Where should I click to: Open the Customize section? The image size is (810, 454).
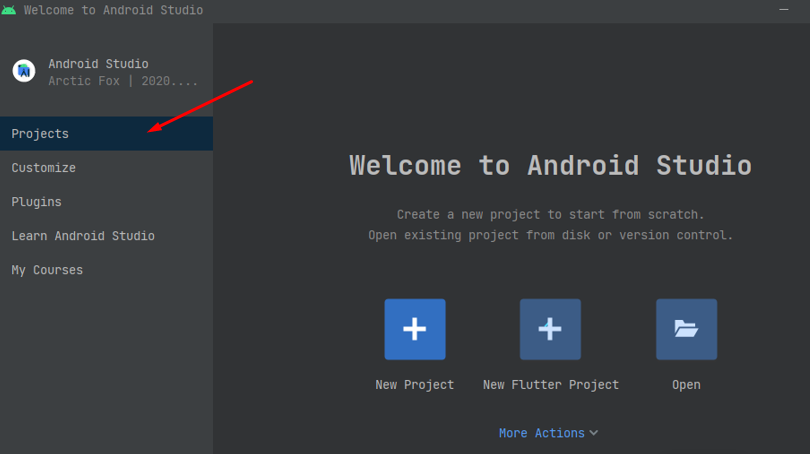pos(106,168)
